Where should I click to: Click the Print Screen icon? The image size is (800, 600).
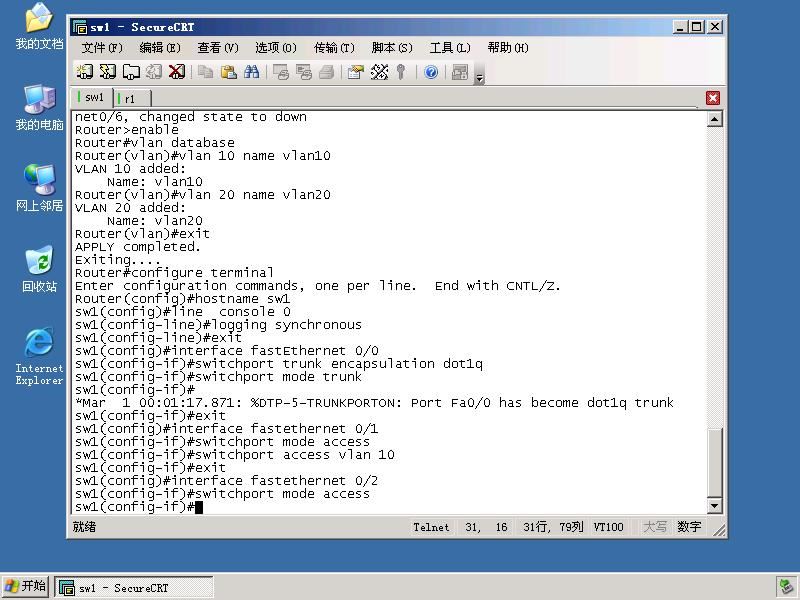click(281, 72)
